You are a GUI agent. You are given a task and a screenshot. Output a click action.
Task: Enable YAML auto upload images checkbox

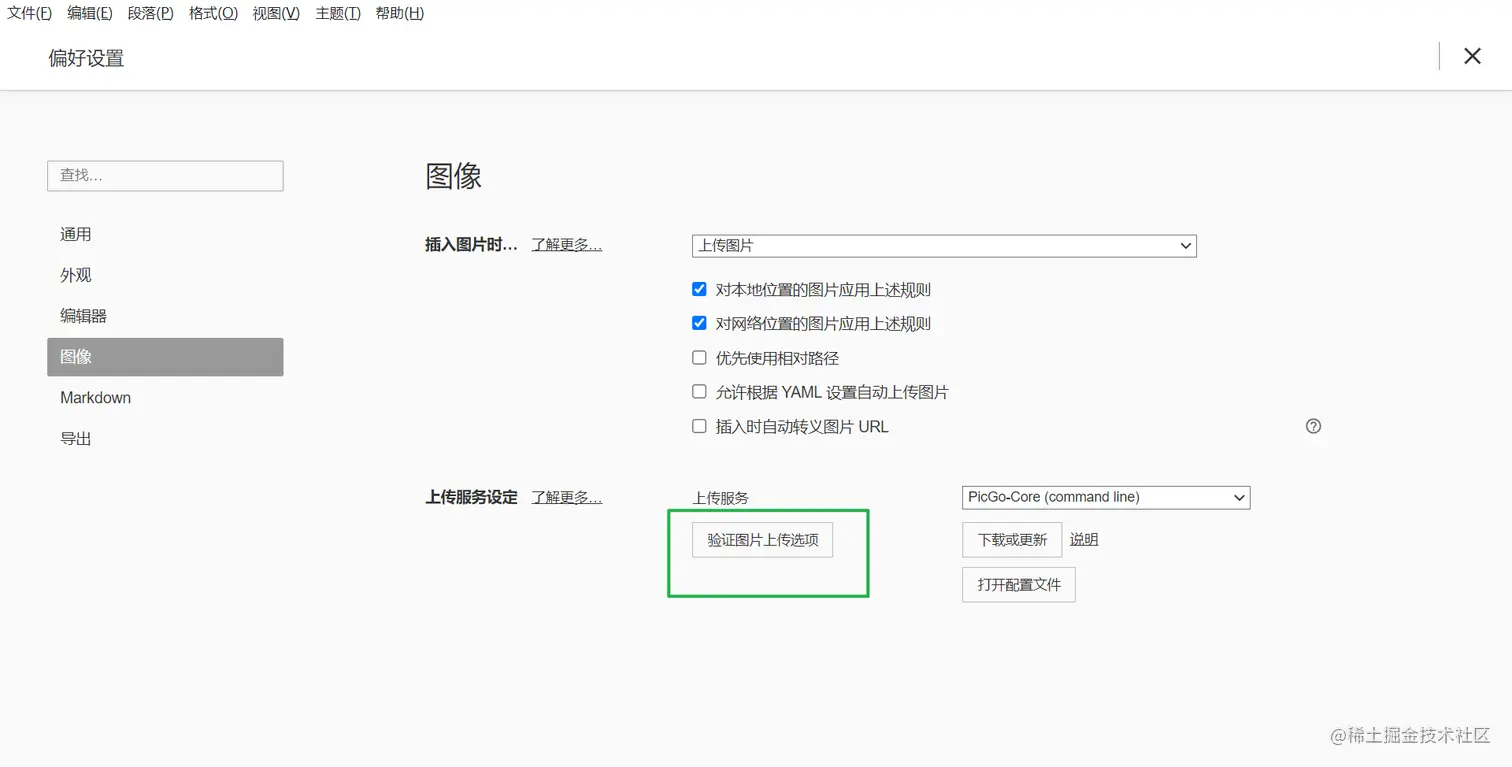pos(699,392)
